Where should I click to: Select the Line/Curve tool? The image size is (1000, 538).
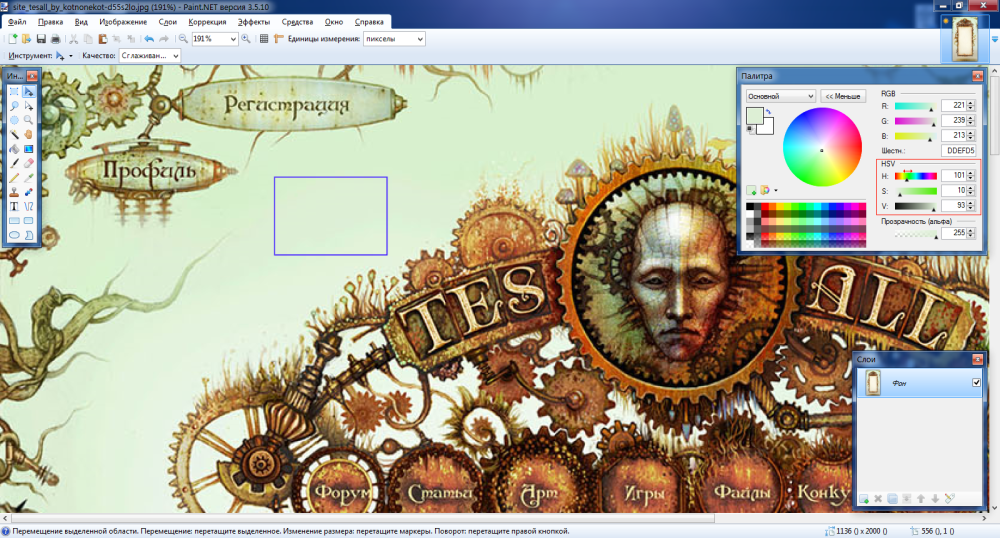coord(29,207)
